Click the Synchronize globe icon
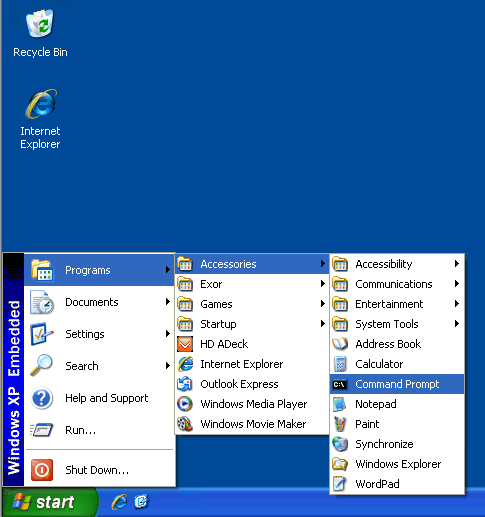 click(x=340, y=444)
